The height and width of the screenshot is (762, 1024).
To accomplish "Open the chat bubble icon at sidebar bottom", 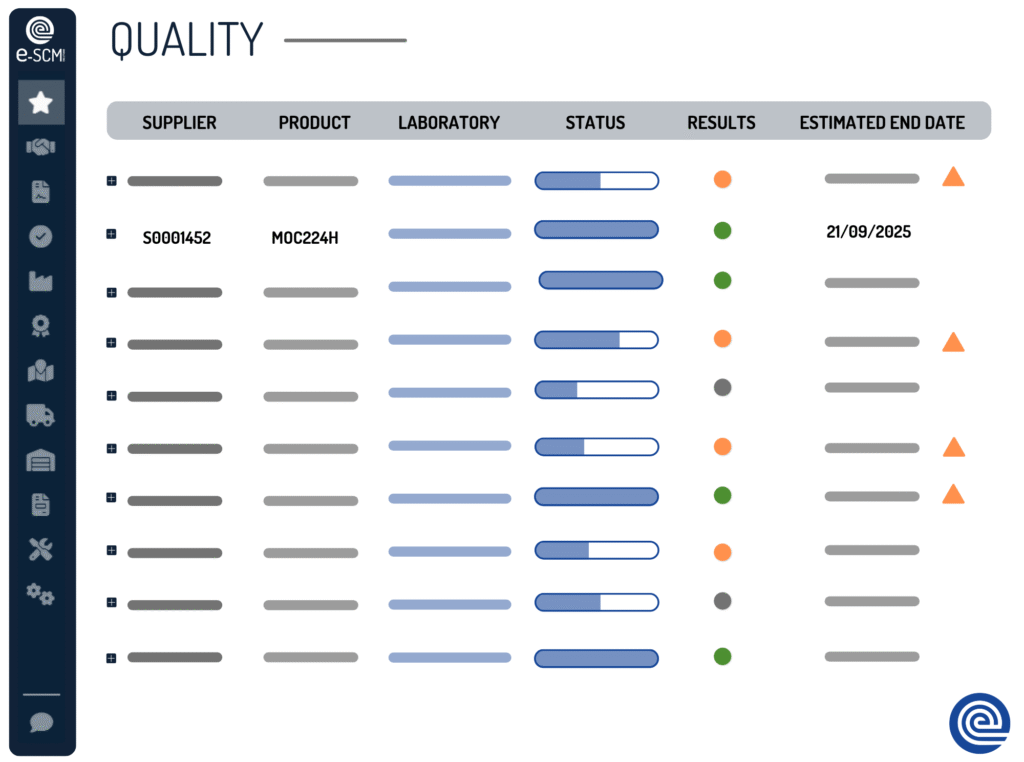I will (x=41, y=722).
